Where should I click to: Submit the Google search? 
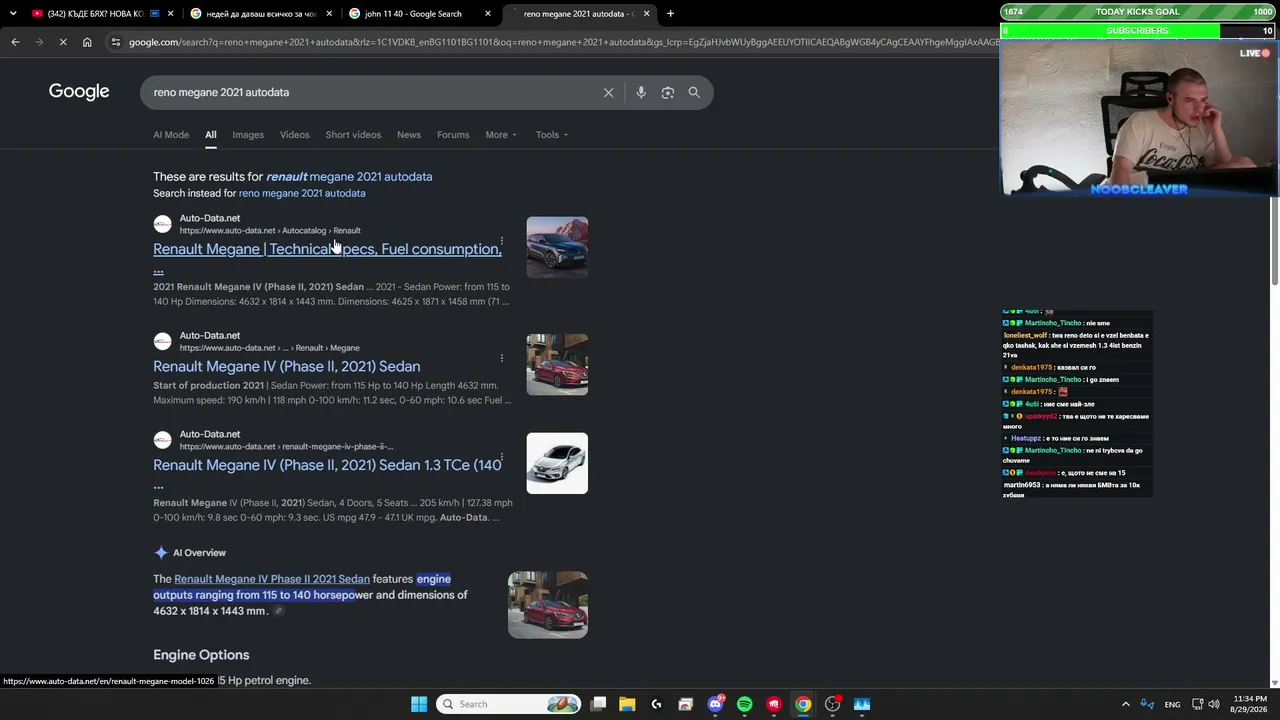694,92
